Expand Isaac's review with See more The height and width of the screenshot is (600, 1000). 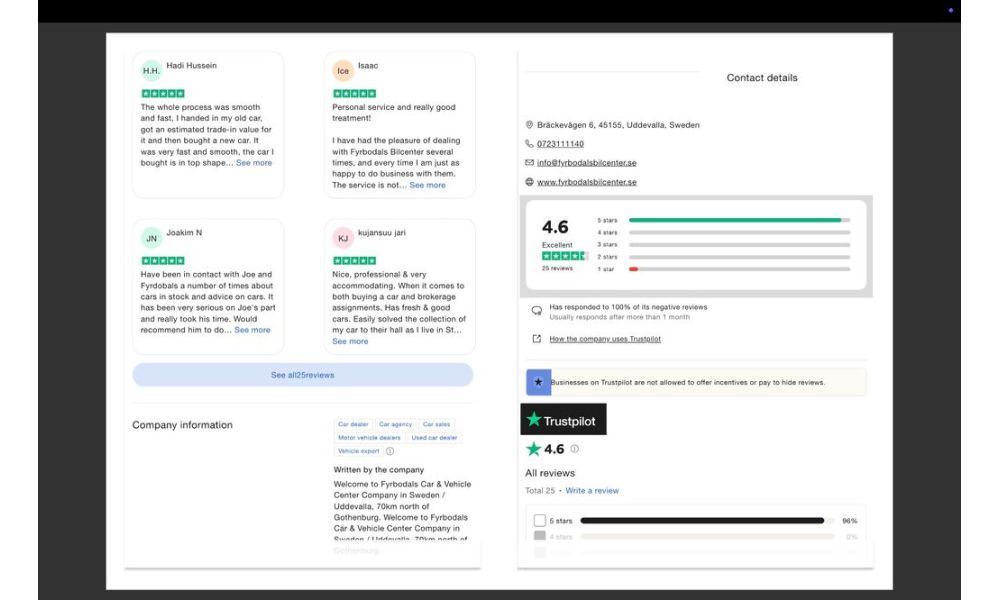click(427, 185)
